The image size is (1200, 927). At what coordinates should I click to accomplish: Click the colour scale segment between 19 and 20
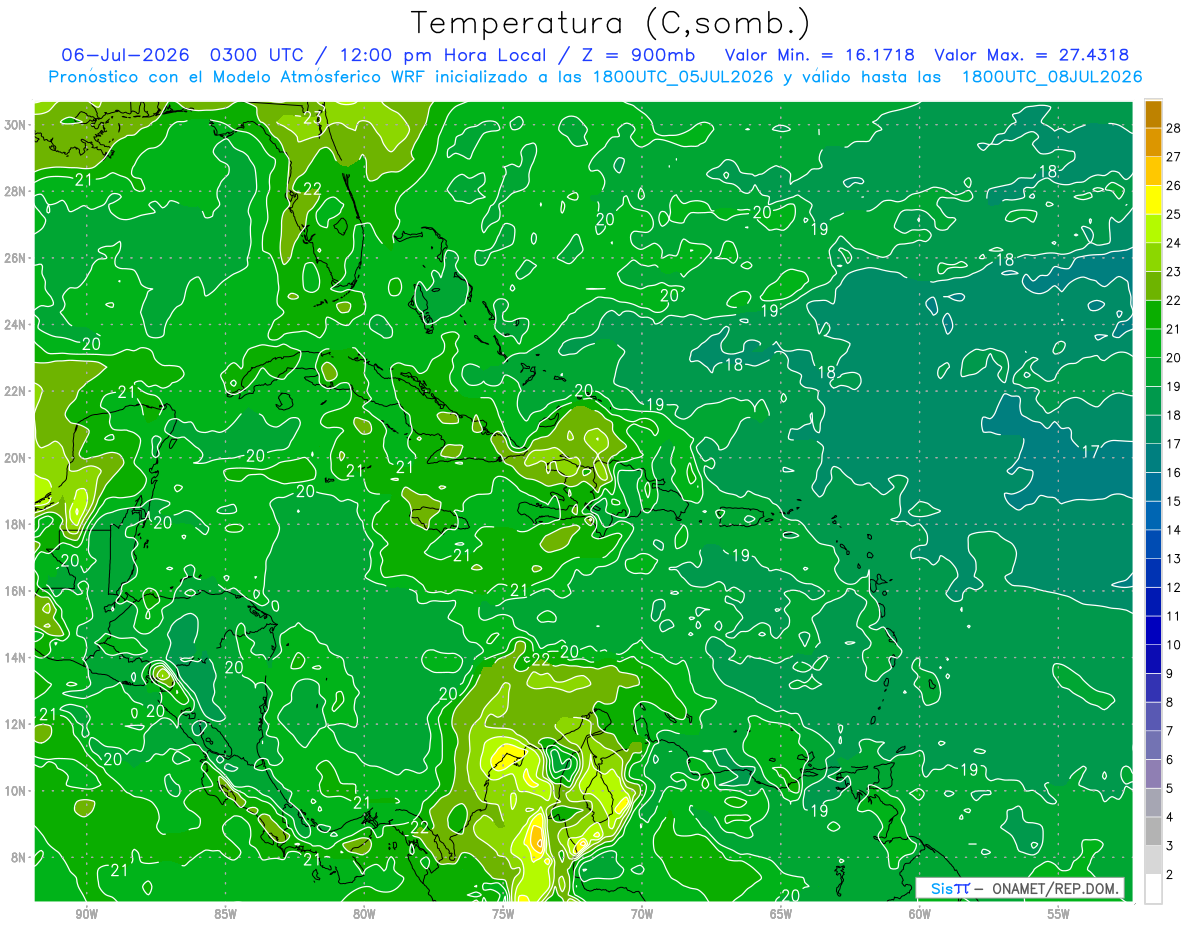[1153, 372]
